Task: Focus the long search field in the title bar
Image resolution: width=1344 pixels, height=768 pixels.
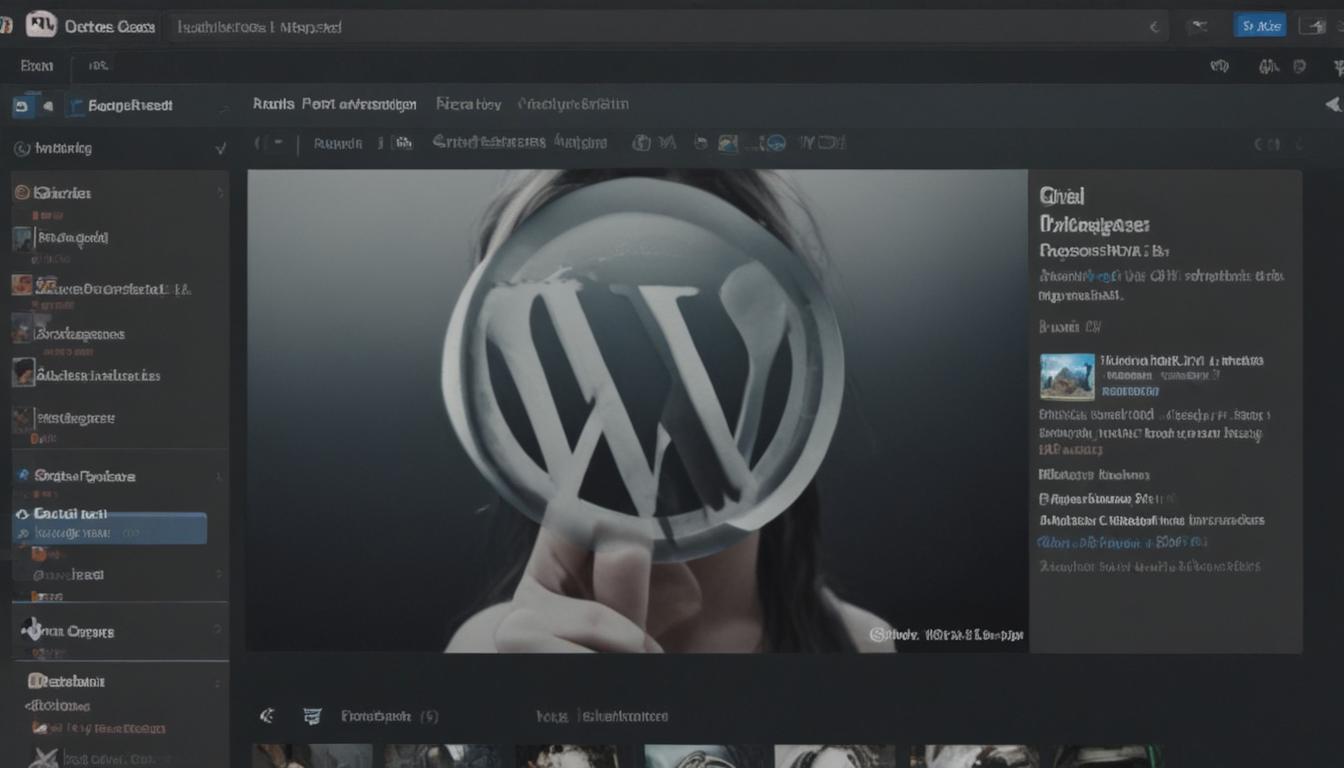Action: 668,27
